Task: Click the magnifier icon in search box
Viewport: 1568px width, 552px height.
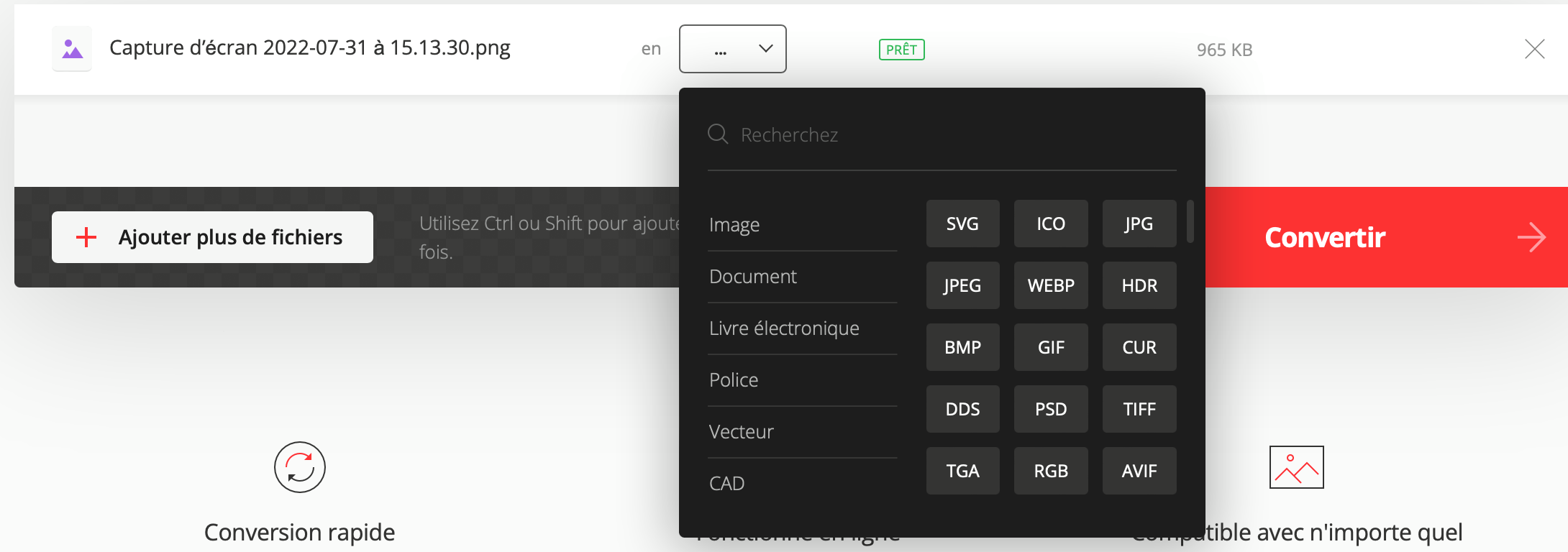Action: point(718,134)
